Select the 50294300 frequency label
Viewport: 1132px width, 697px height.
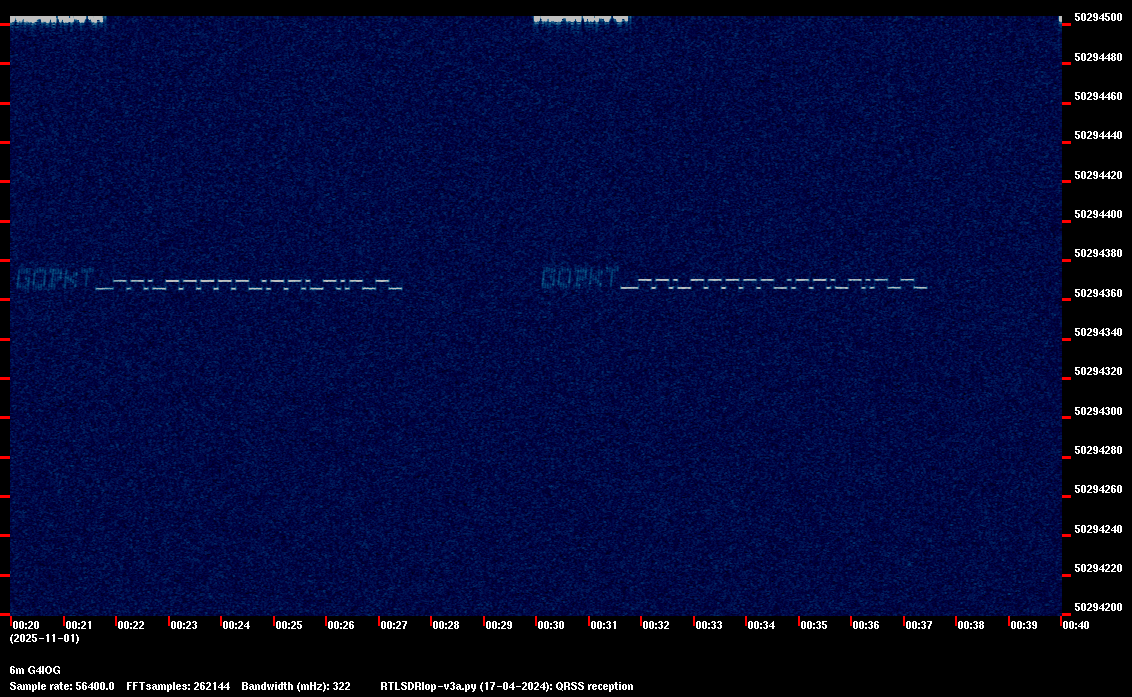(1097, 411)
